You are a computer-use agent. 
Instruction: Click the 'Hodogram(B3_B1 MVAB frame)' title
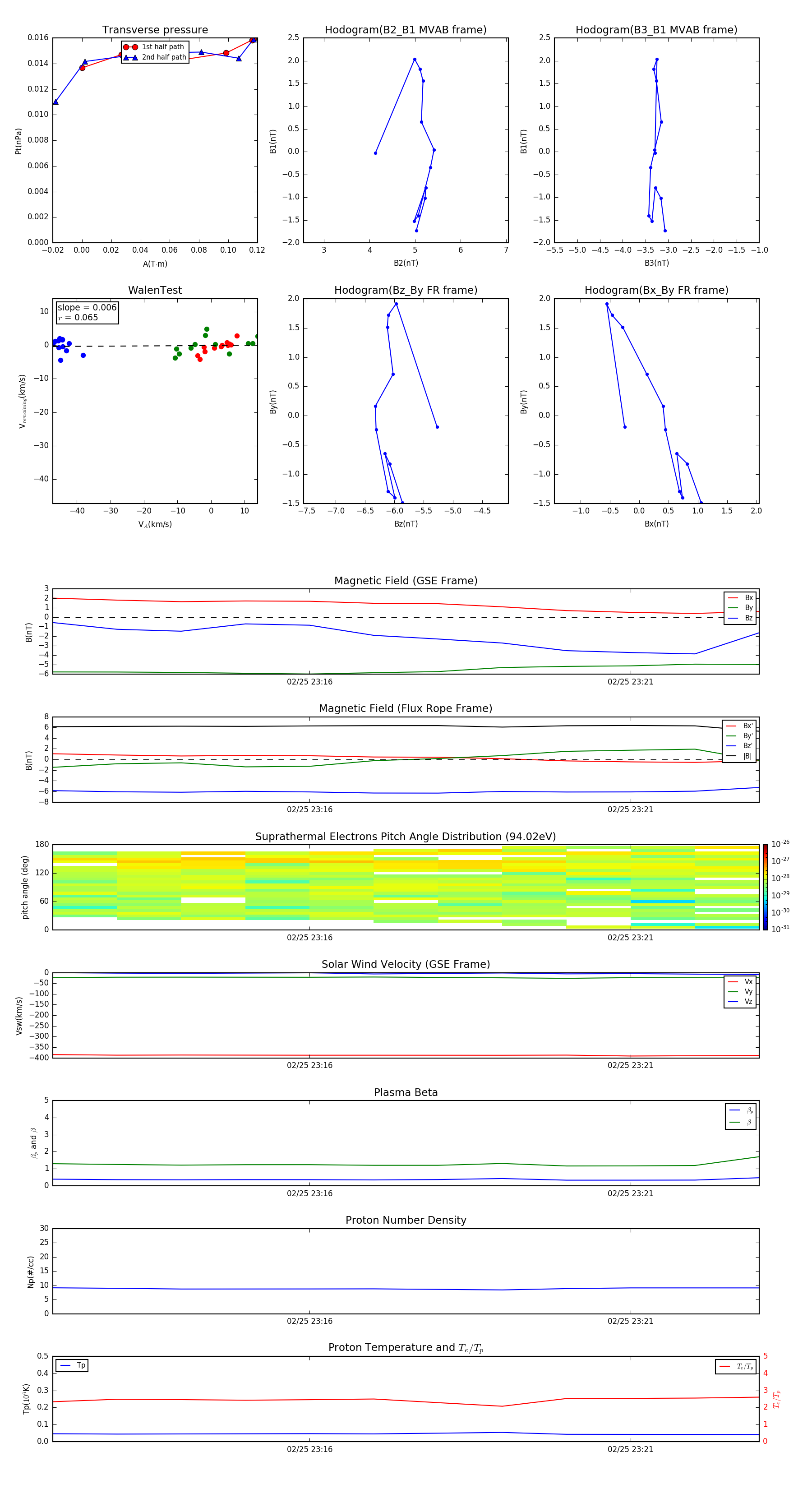pos(656,29)
